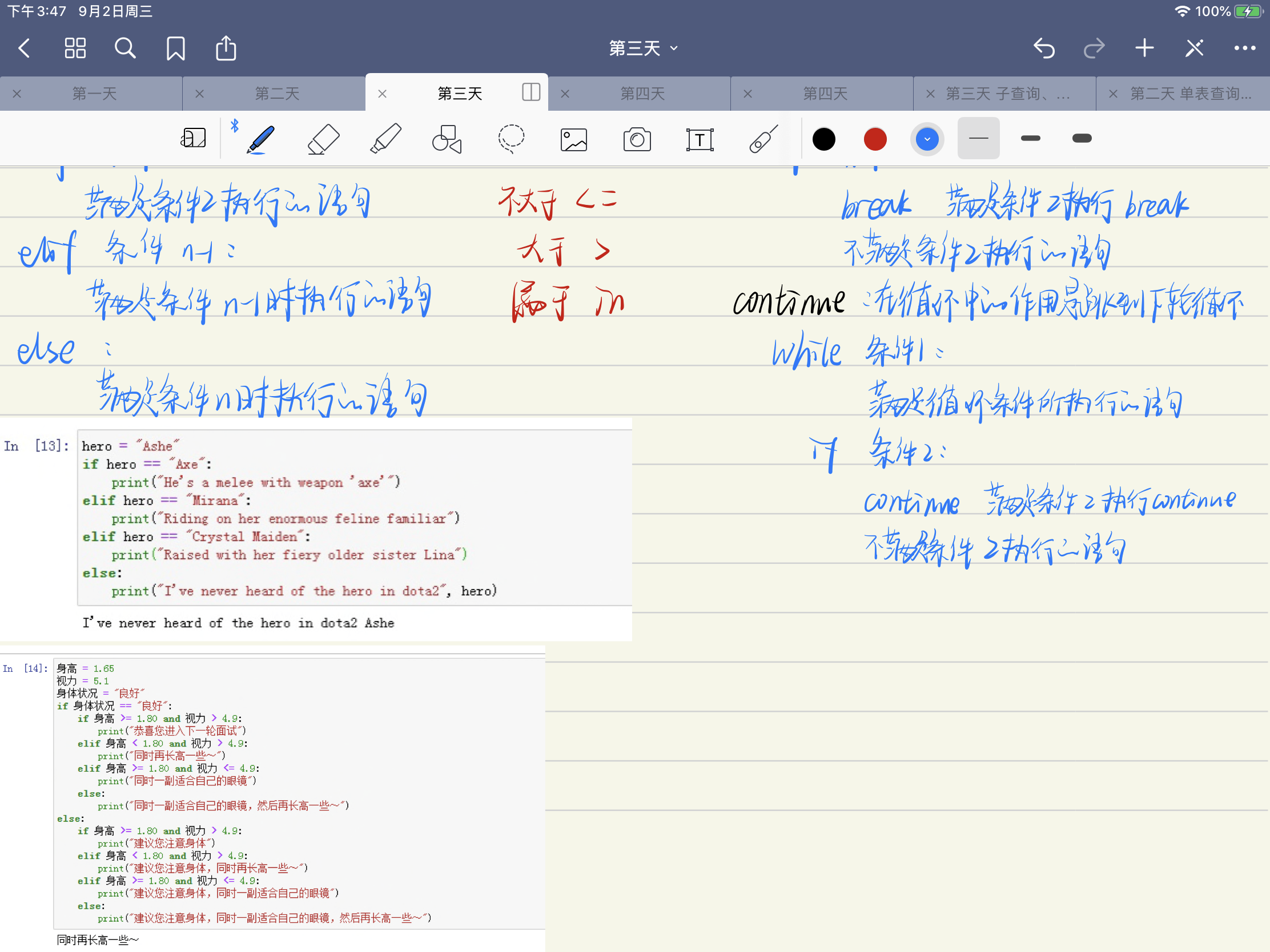The width and height of the screenshot is (1270, 952).
Task: Select the Highlighter tool
Action: [x=385, y=139]
